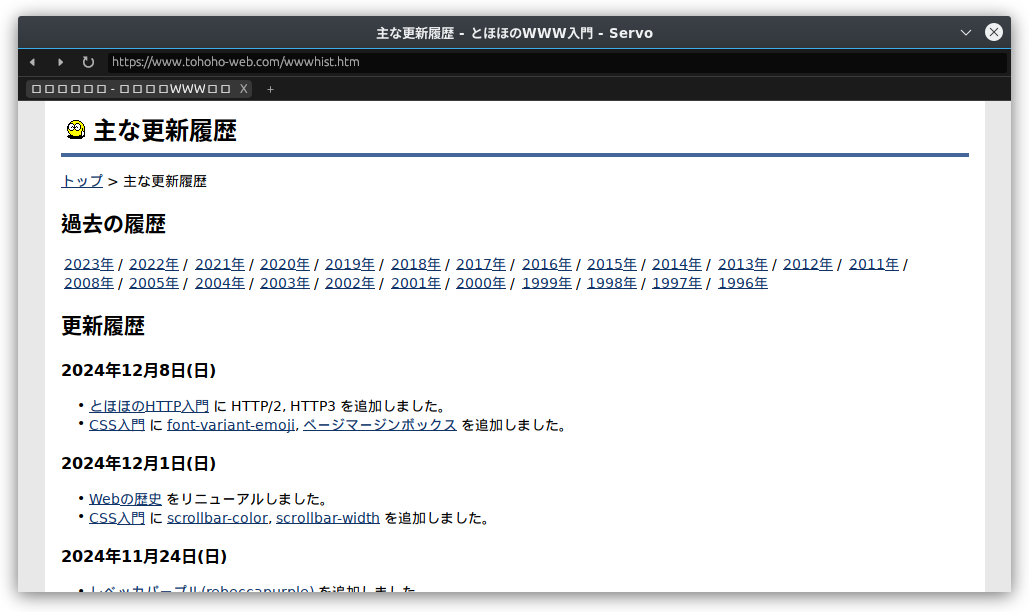Open the 2022年 history link

coord(154,264)
